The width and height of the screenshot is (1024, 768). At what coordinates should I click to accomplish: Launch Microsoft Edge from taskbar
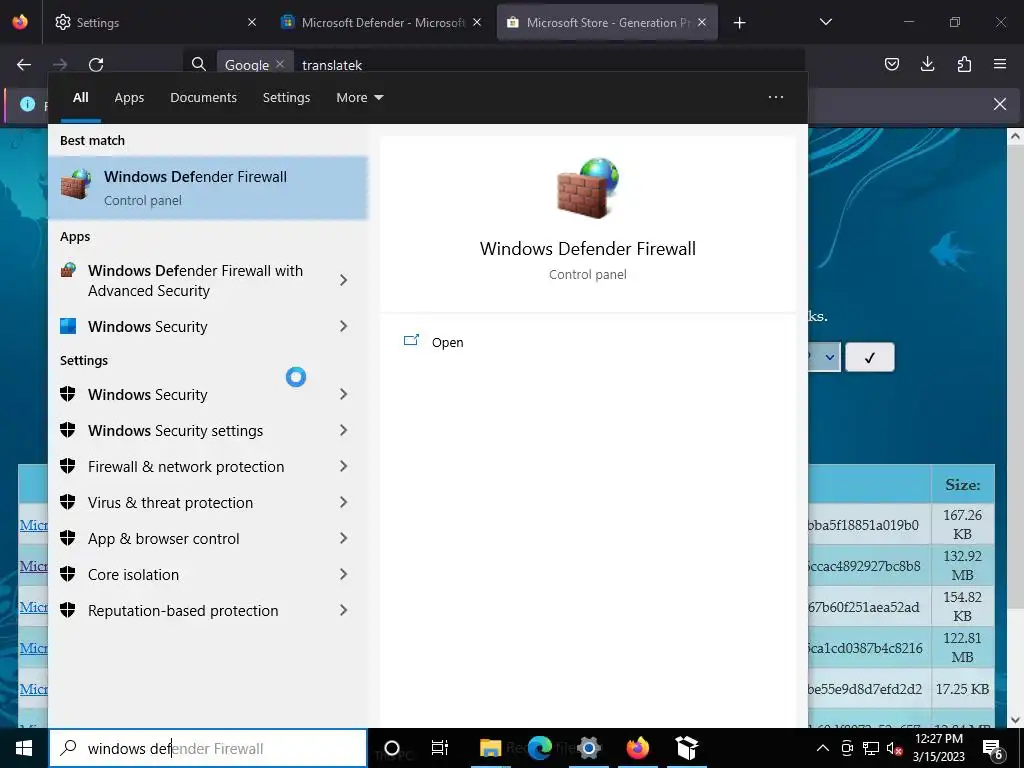tap(539, 748)
